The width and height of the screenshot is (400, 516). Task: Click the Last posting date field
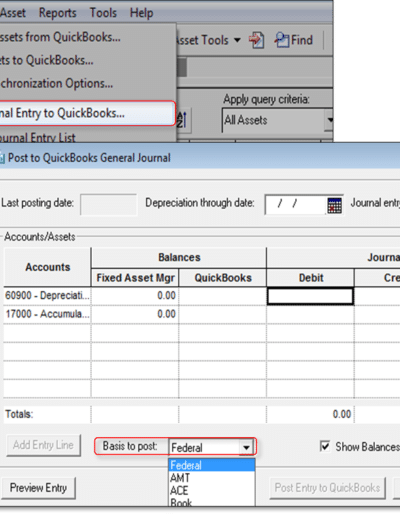[108, 204]
